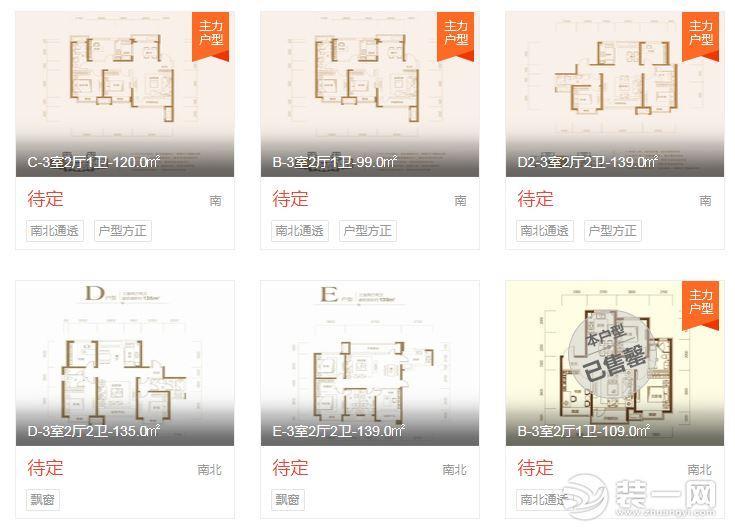This screenshot has height=532, width=735.
Task: View the D2-3室2厅2卫-139.0㎡ floor plan
Action: point(615,94)
